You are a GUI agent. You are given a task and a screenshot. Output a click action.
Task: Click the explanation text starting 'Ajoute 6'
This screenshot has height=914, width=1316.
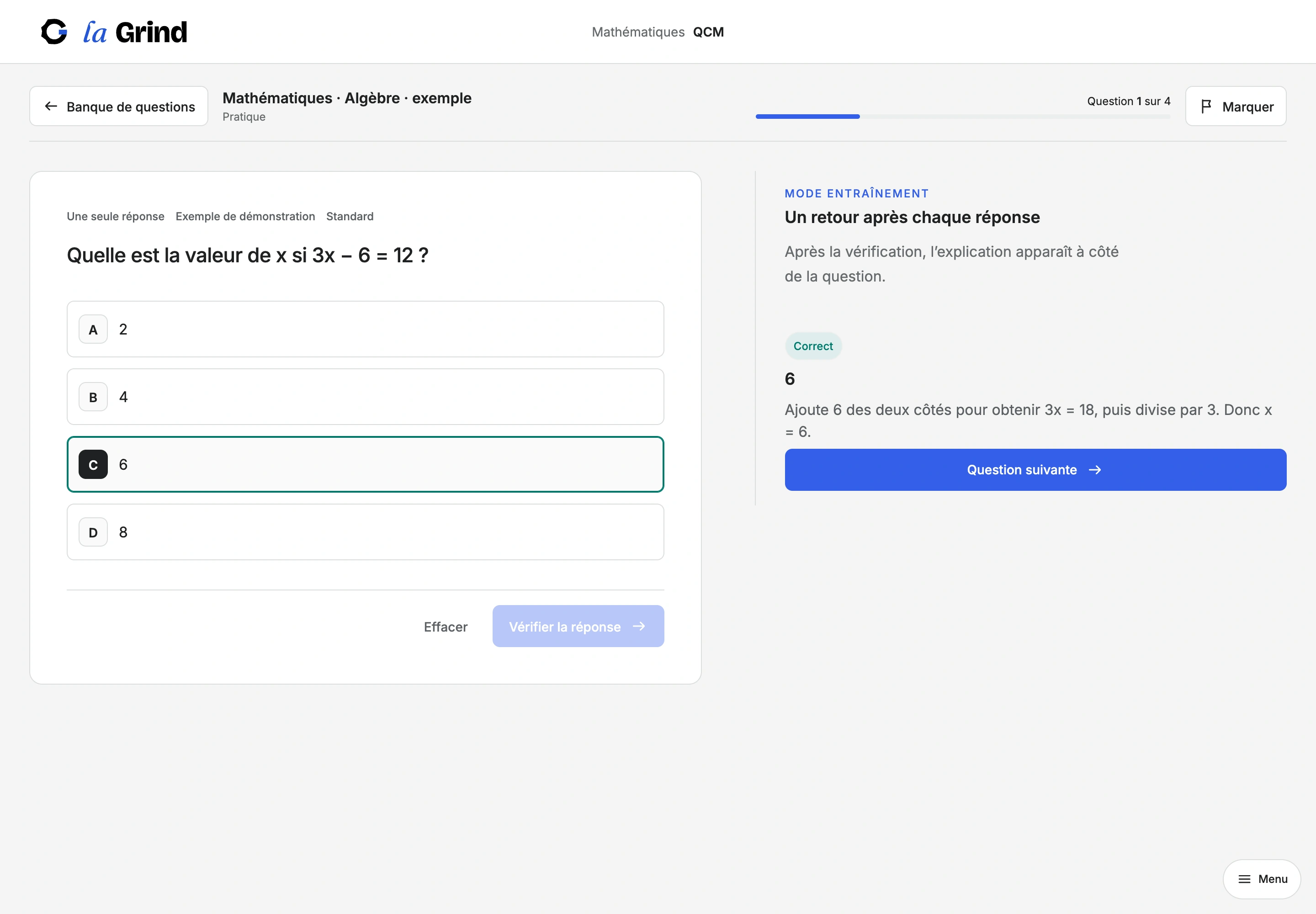pyautogui.click(x=1029, y=420)
